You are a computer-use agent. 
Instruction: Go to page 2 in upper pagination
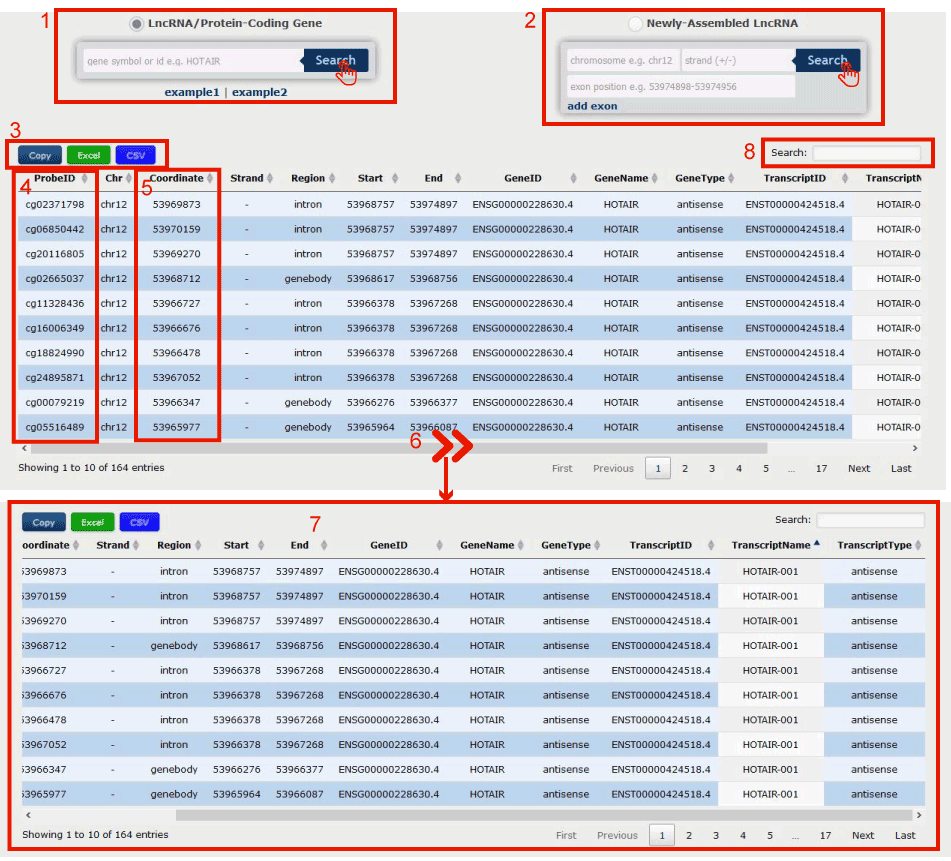point(685,468)
